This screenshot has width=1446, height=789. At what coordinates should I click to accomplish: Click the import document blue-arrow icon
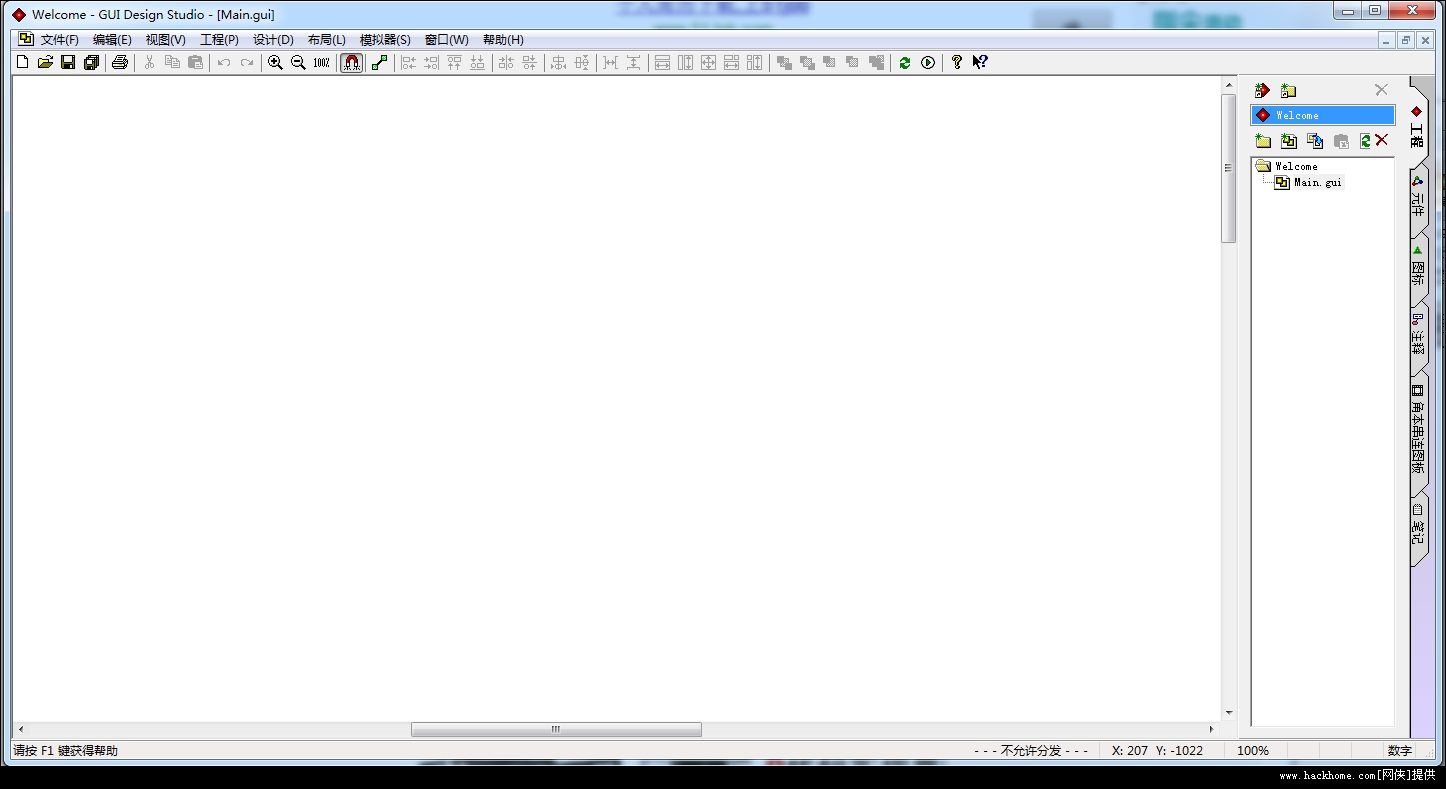[1315, 141]
